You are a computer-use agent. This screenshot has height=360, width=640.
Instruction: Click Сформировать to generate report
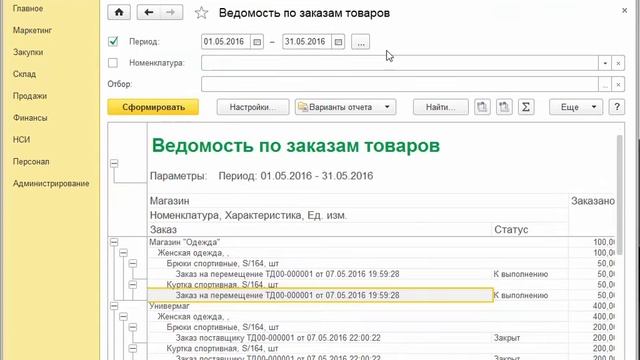click(153, 107)
